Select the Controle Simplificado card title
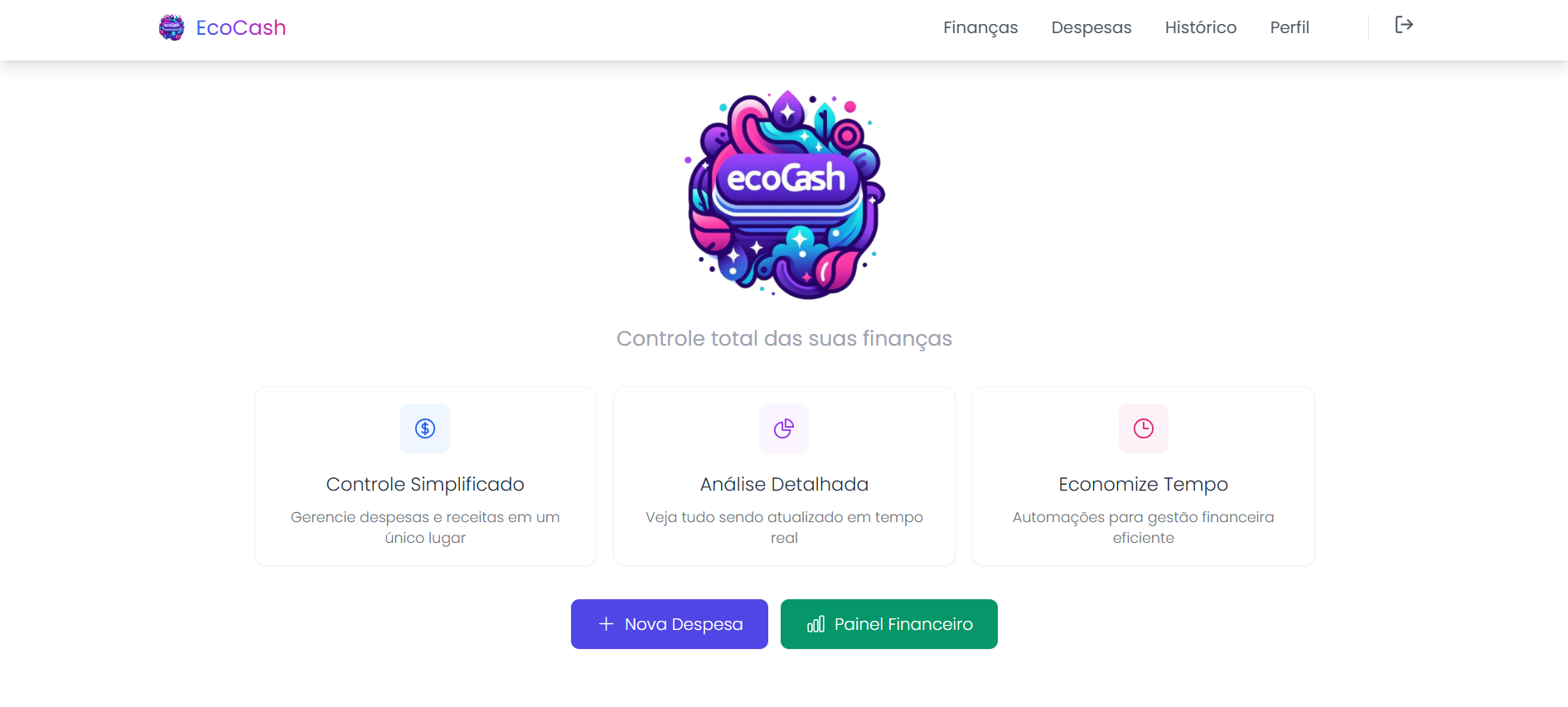 coord(425,484)
